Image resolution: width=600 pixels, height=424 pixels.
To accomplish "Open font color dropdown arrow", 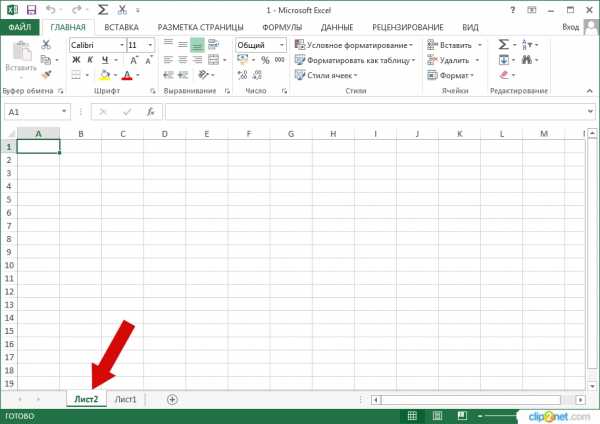I will click(138, 75).
